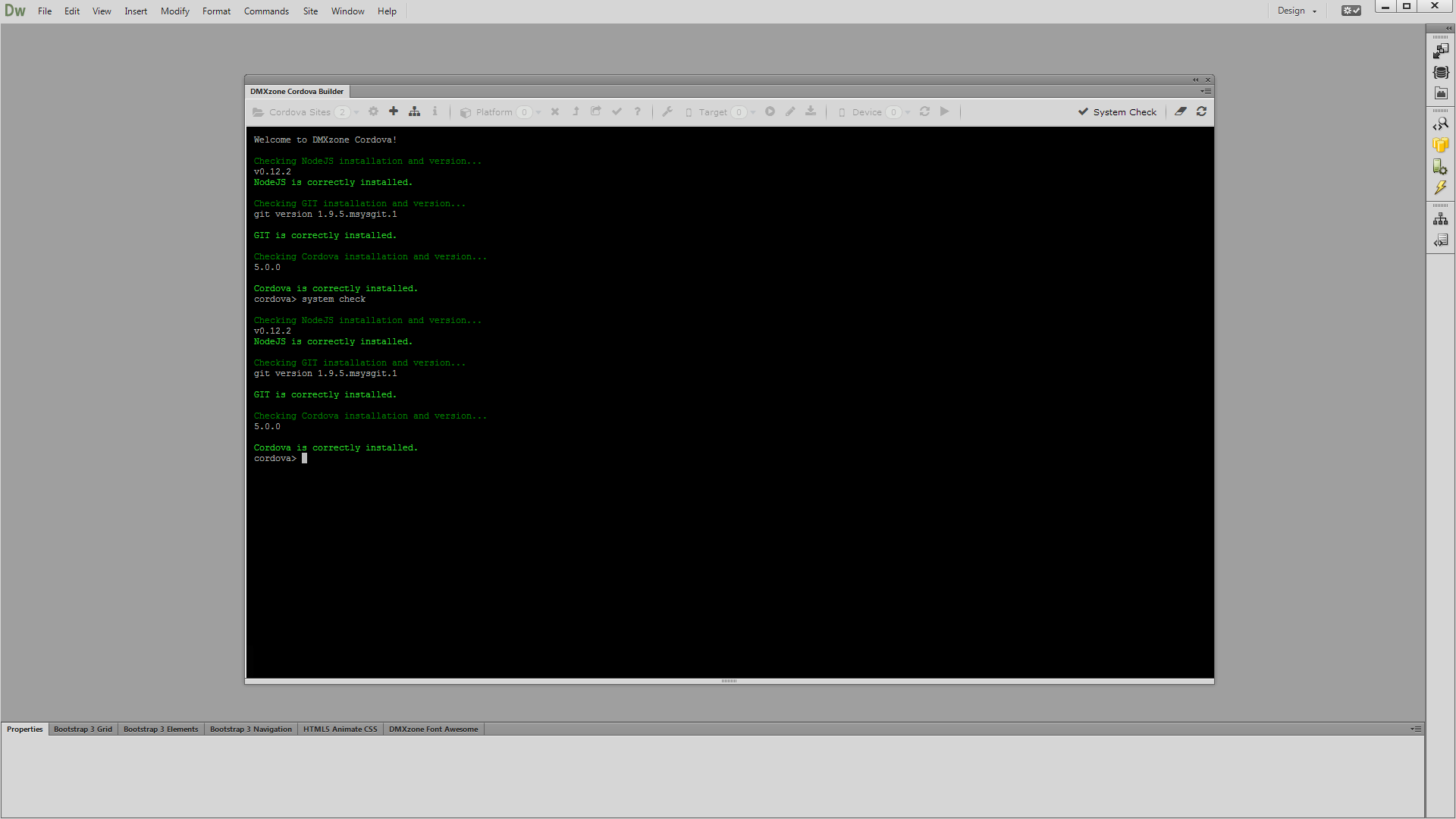Click the cordova> console prompt input
Image resolution: width=1456 pixels, height=819 pixels.
point(303,458)
